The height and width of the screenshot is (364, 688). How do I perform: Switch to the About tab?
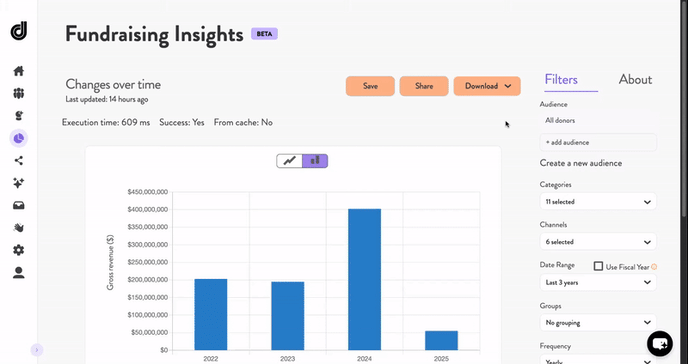(x=635, y=80)
